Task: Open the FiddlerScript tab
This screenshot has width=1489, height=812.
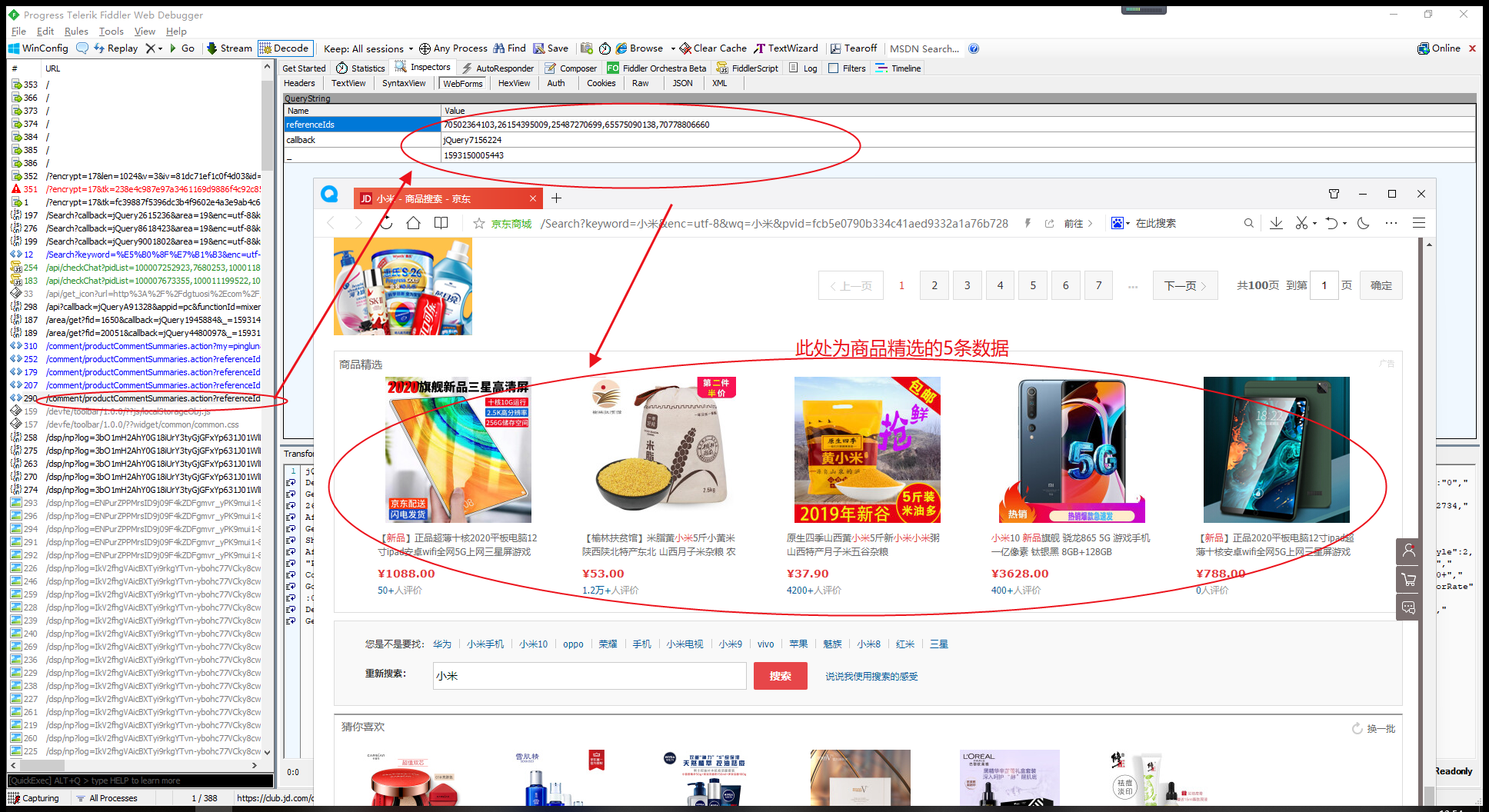Action: (748, 68)
